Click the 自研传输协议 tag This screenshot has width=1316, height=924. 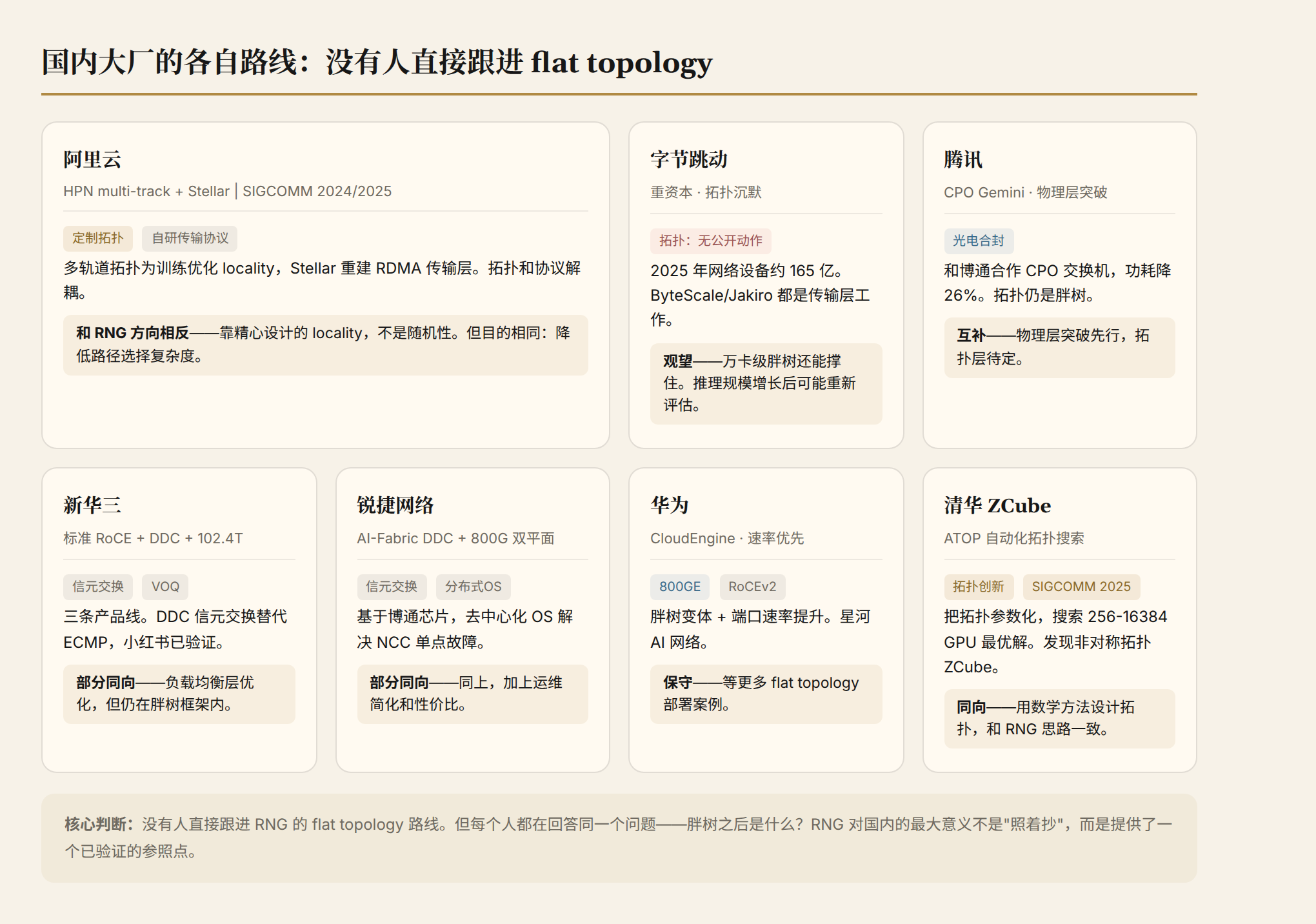[190, 238]
